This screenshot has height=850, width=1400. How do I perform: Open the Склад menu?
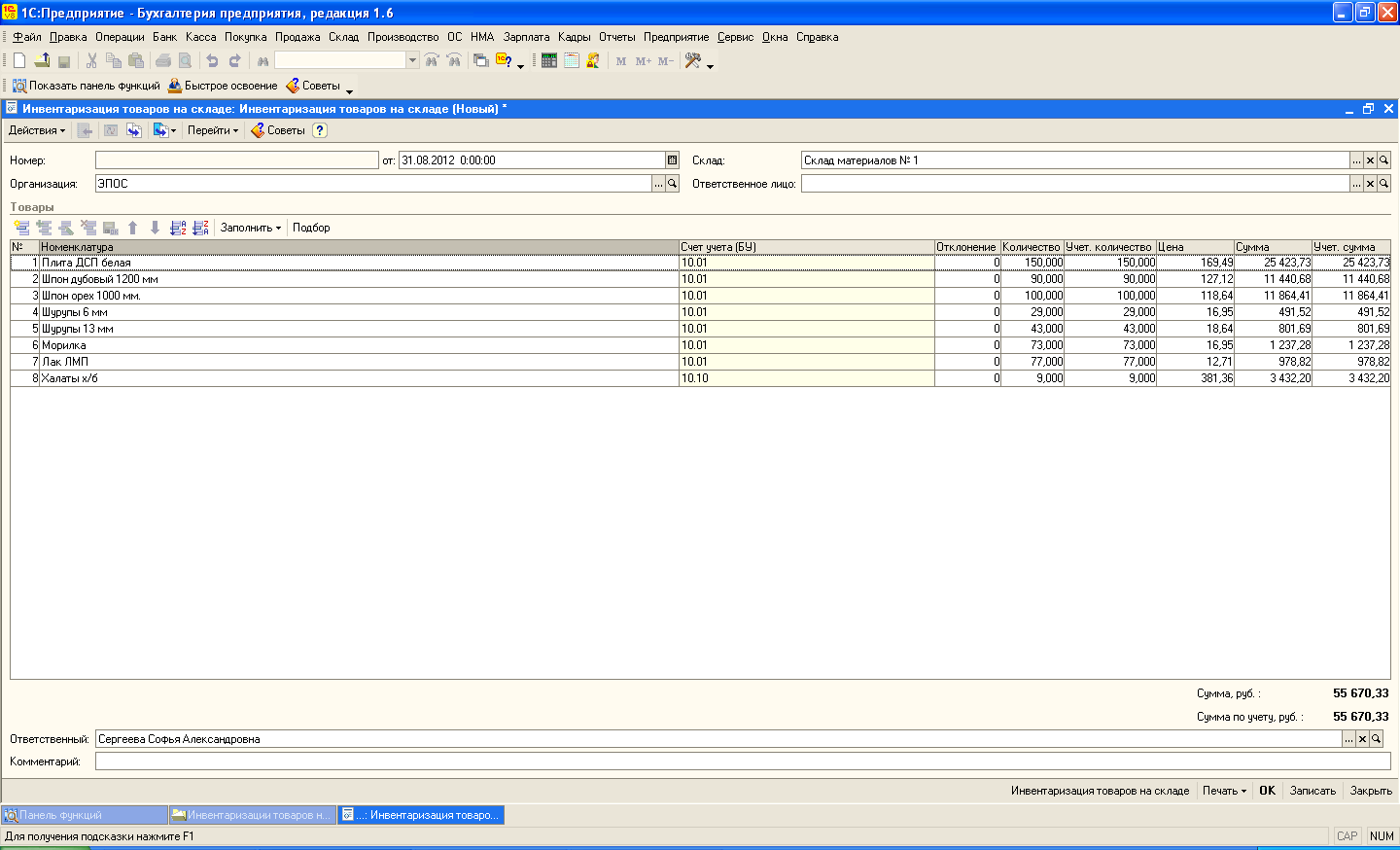343,37
